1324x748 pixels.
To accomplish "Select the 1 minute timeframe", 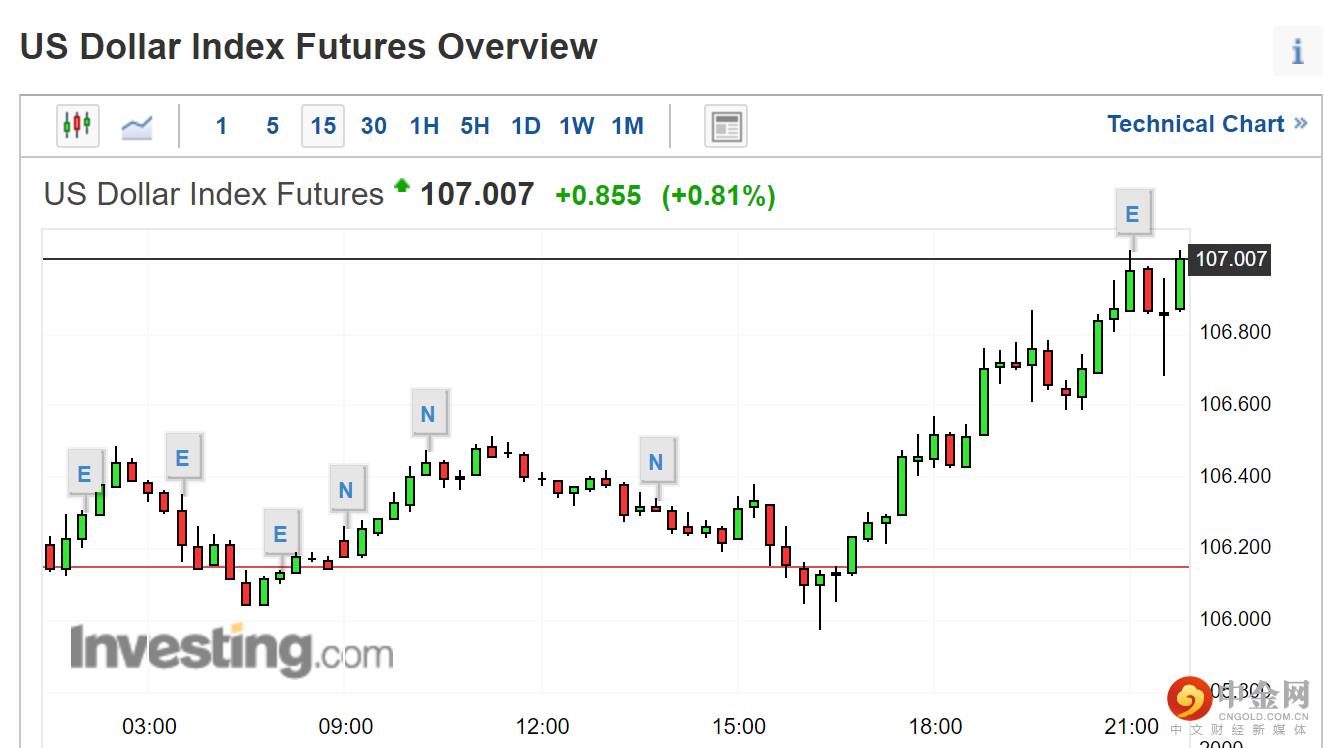I will click(x=221, y=126).
